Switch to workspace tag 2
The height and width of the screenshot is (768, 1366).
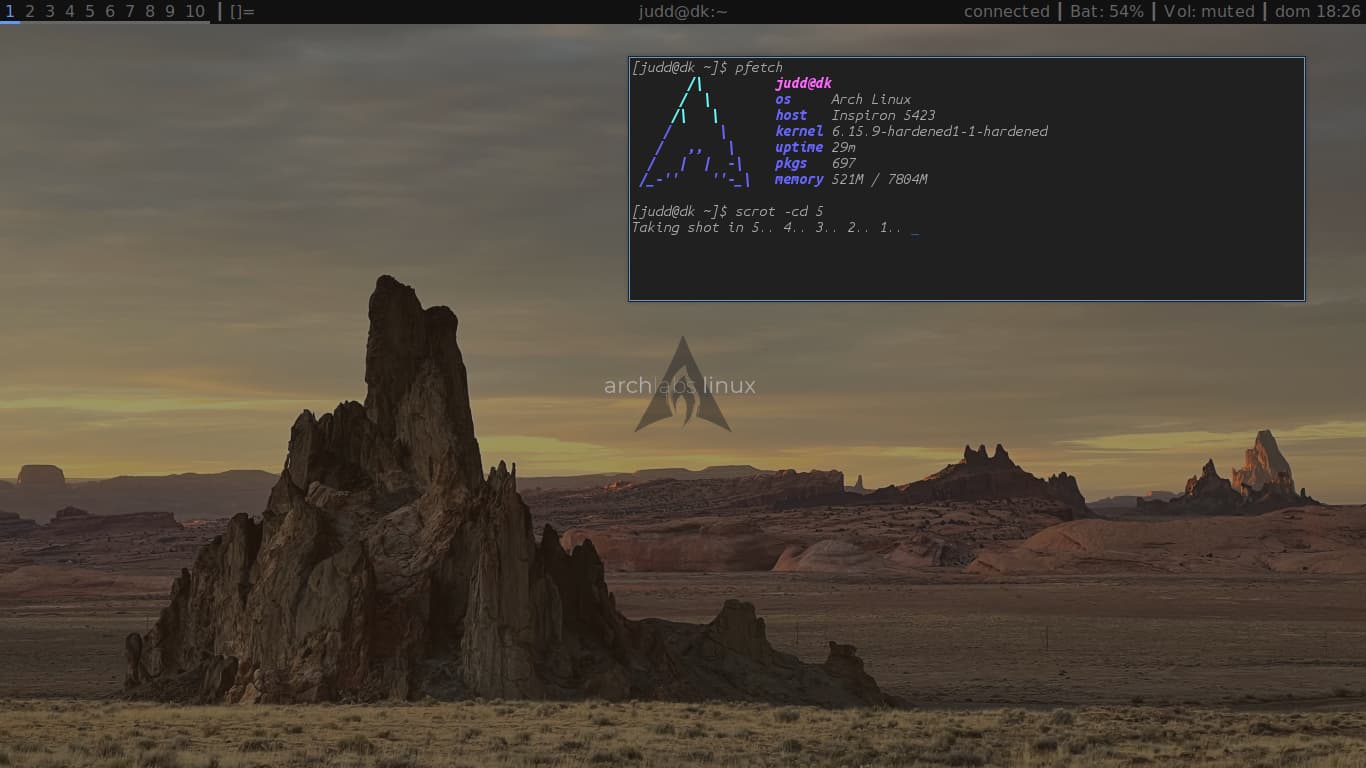30,12
